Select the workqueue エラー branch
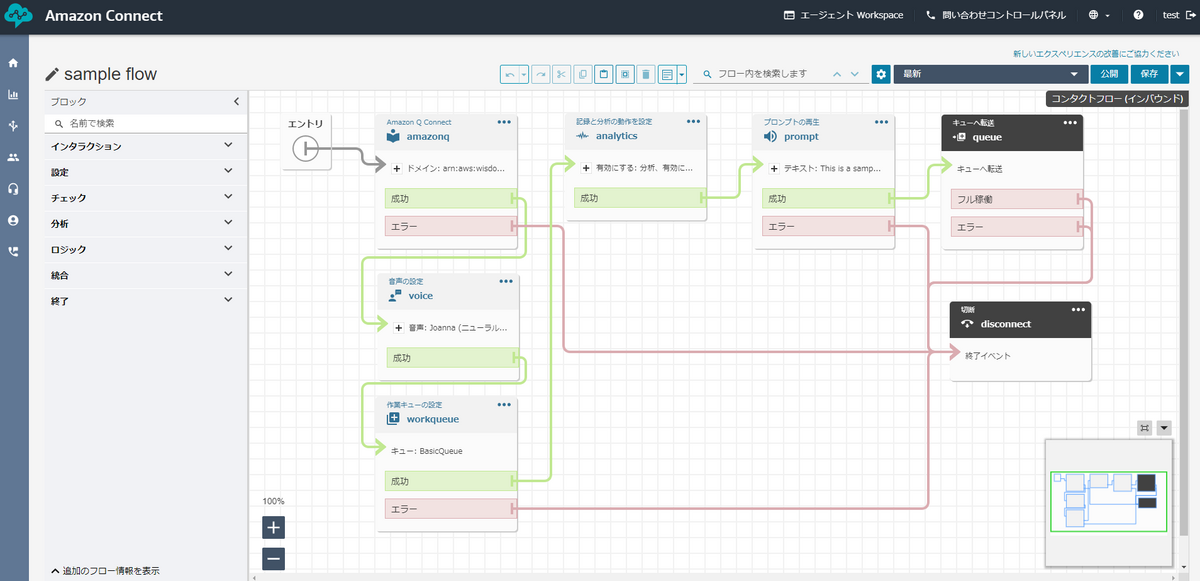The image size is (1200, 581). pyautogui.click(x=451, y=509)
